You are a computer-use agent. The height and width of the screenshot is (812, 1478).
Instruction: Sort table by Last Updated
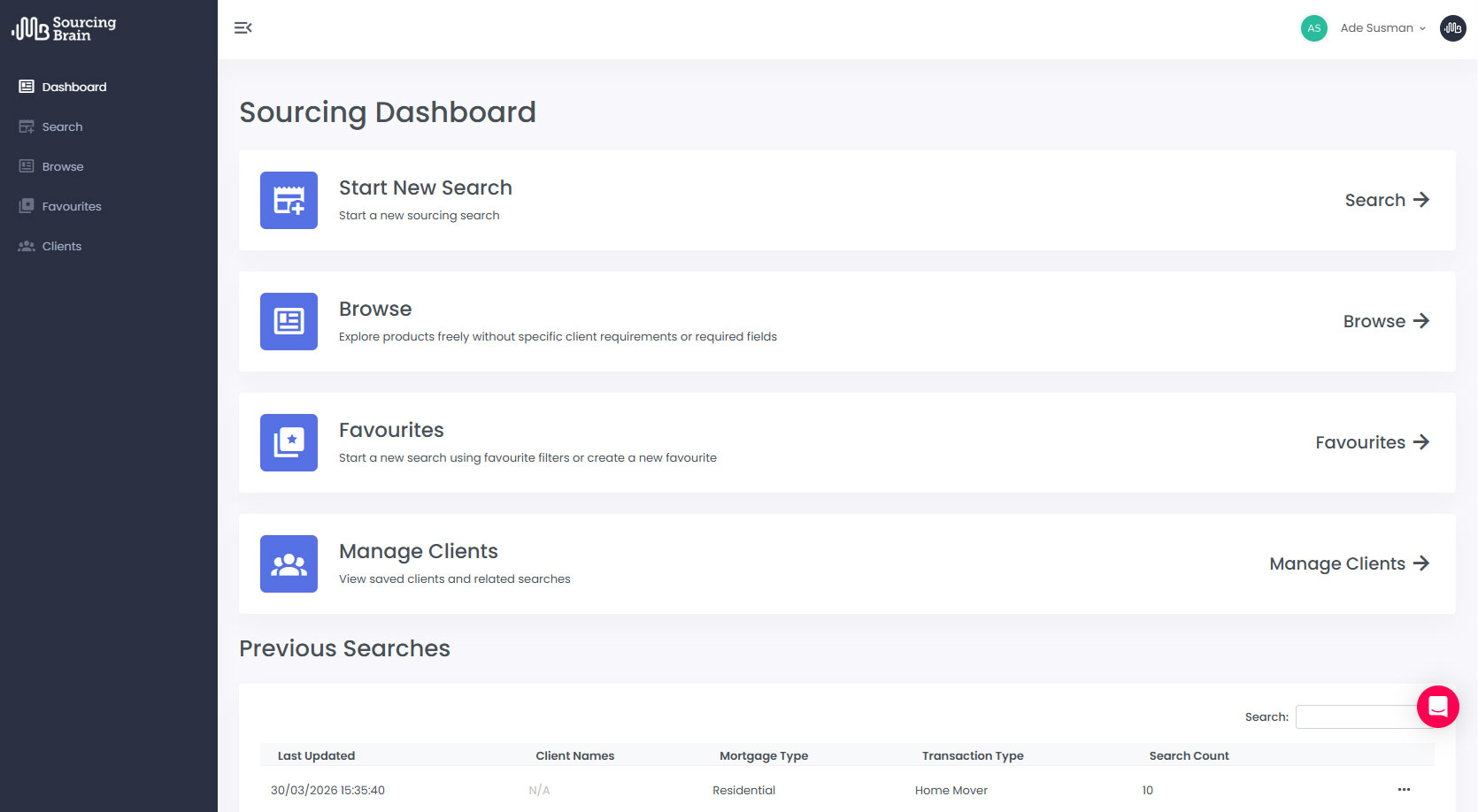[x=316, y=755]
